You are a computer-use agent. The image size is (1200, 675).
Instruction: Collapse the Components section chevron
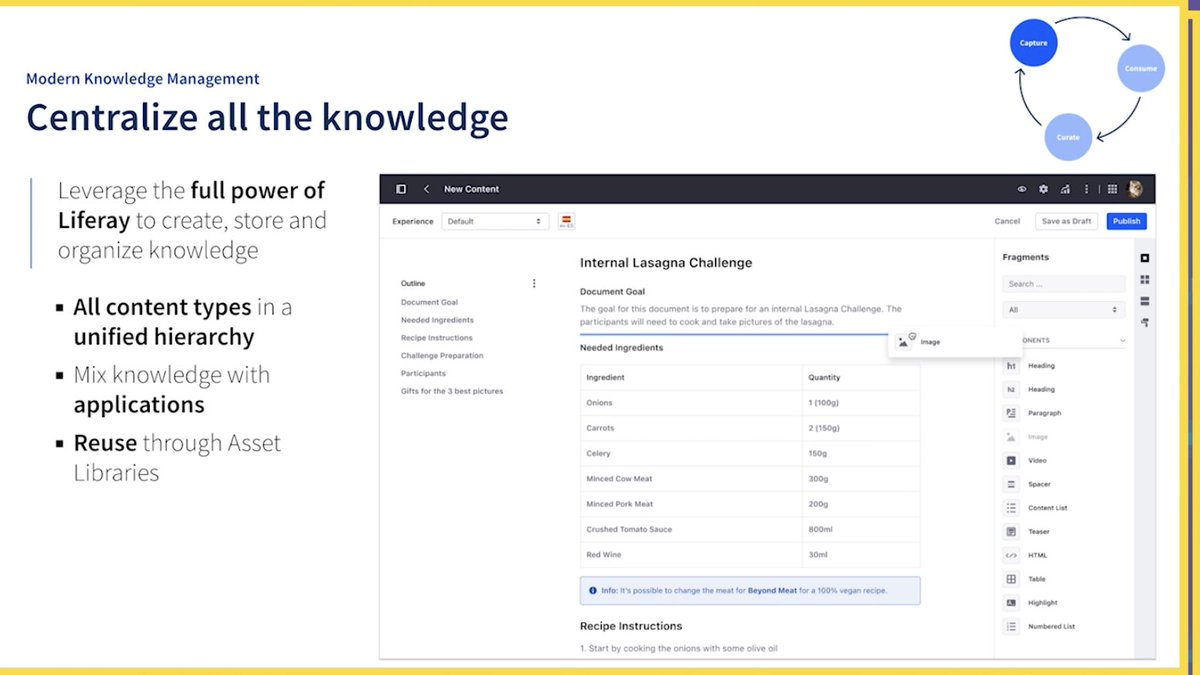point(1122,341)
